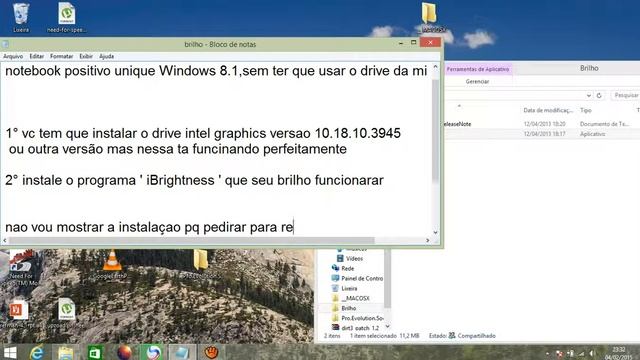Open the Action Center flag icon
The width and height of the screenshot is (640, 360).
click(x=559, y=354)
